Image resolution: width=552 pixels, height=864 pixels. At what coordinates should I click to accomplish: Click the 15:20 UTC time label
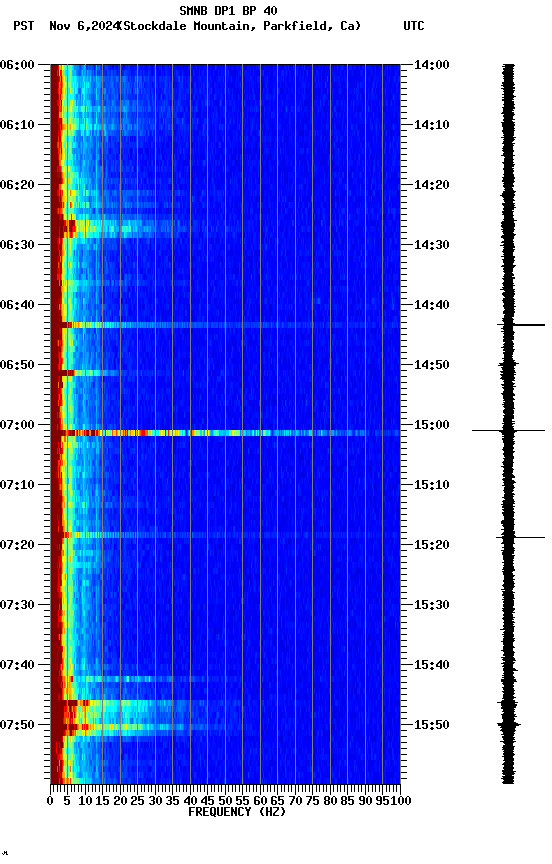click(432, 545)
